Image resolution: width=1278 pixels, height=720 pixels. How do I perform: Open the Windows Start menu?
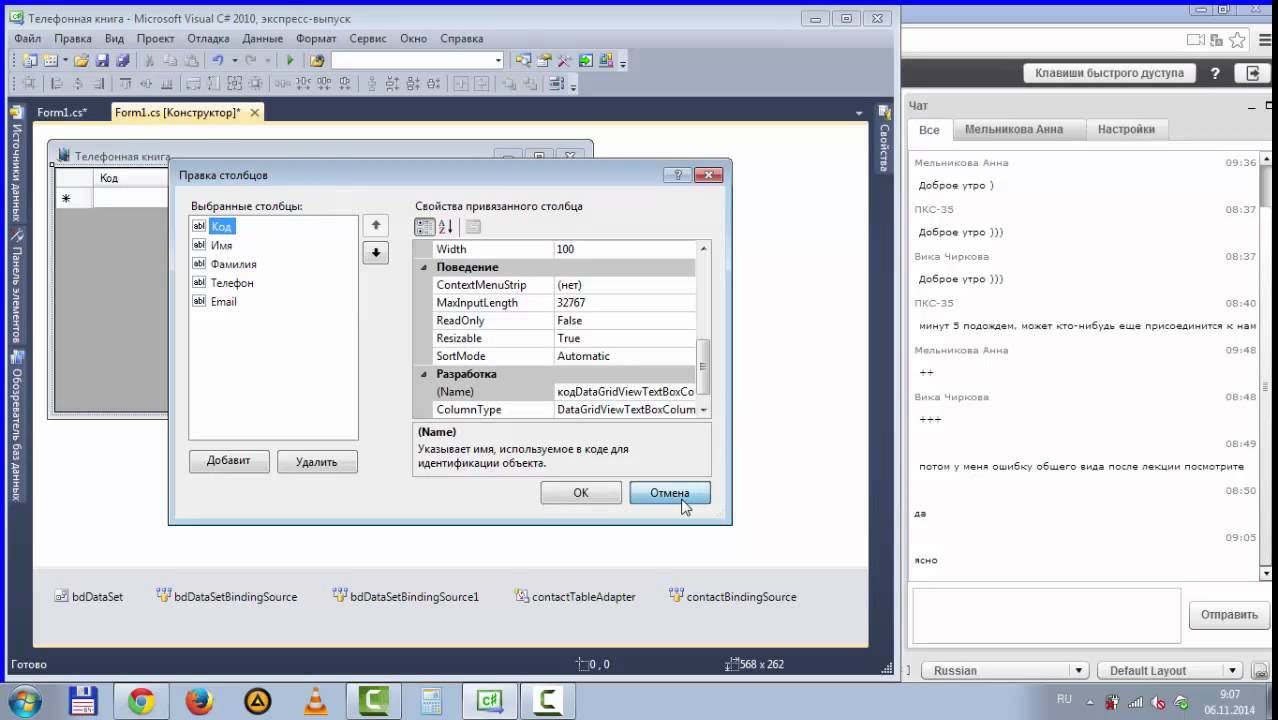24,702
